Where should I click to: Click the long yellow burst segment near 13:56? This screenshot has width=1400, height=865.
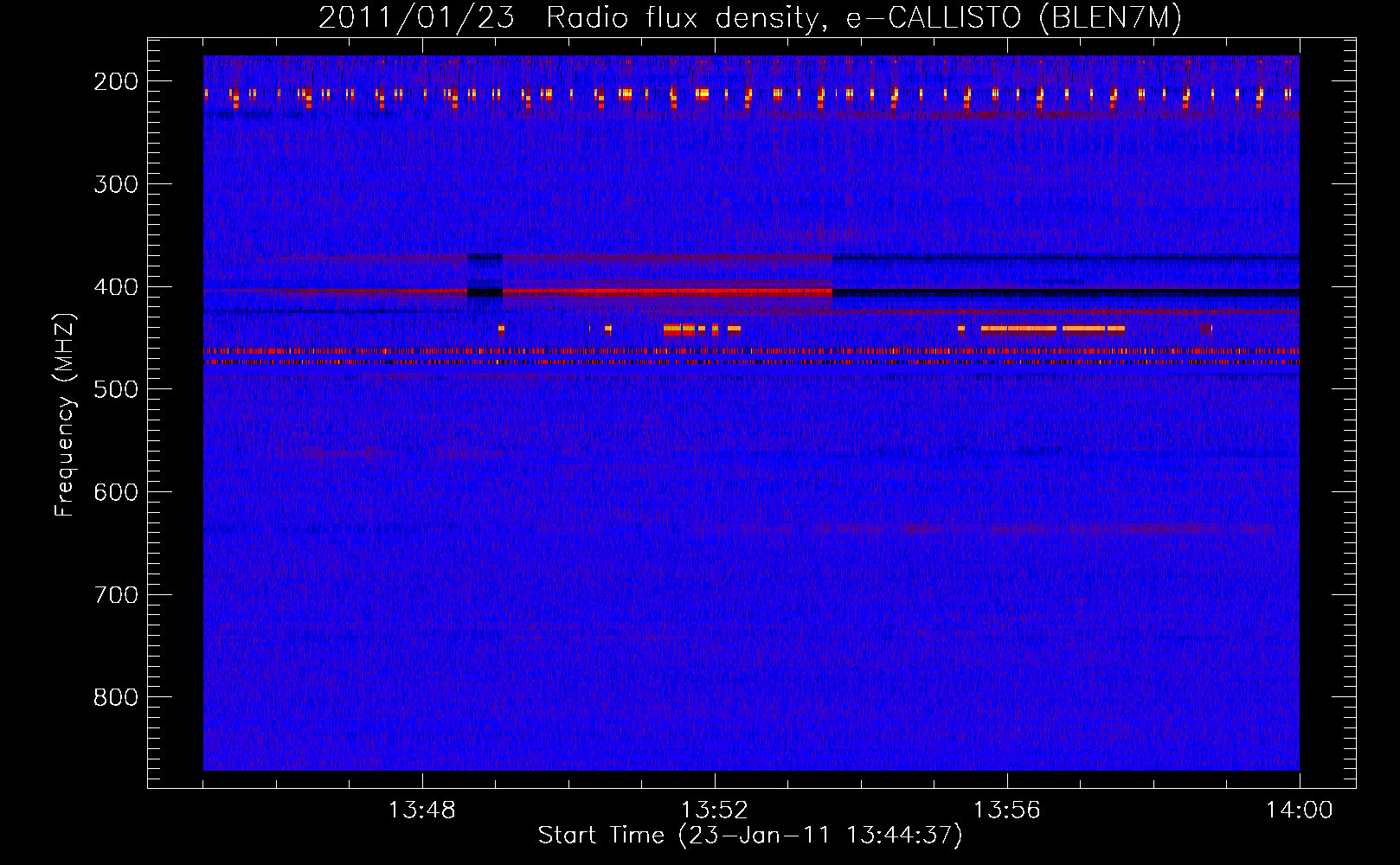pos(1019,329)
